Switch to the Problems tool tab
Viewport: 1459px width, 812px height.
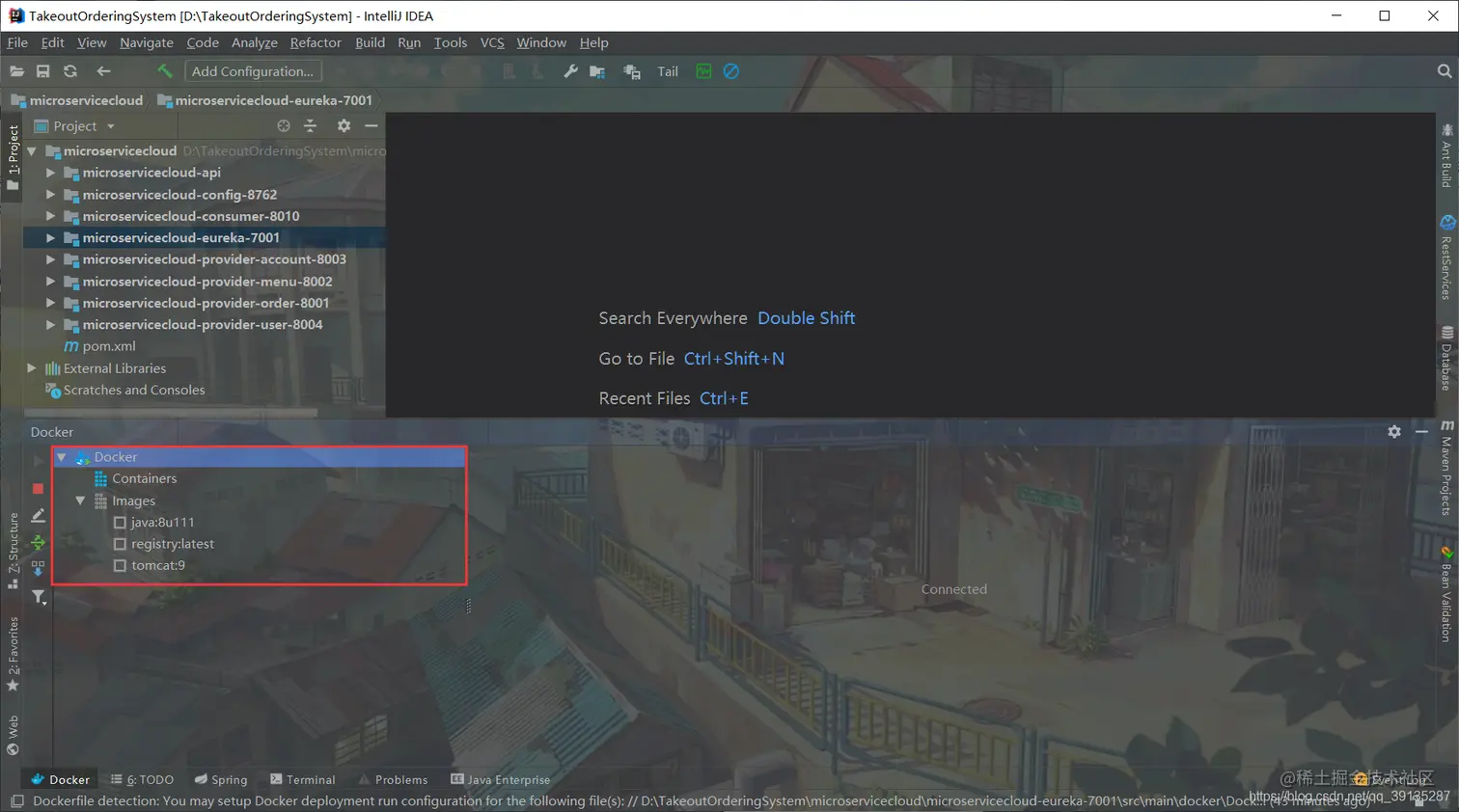(393, 779)
